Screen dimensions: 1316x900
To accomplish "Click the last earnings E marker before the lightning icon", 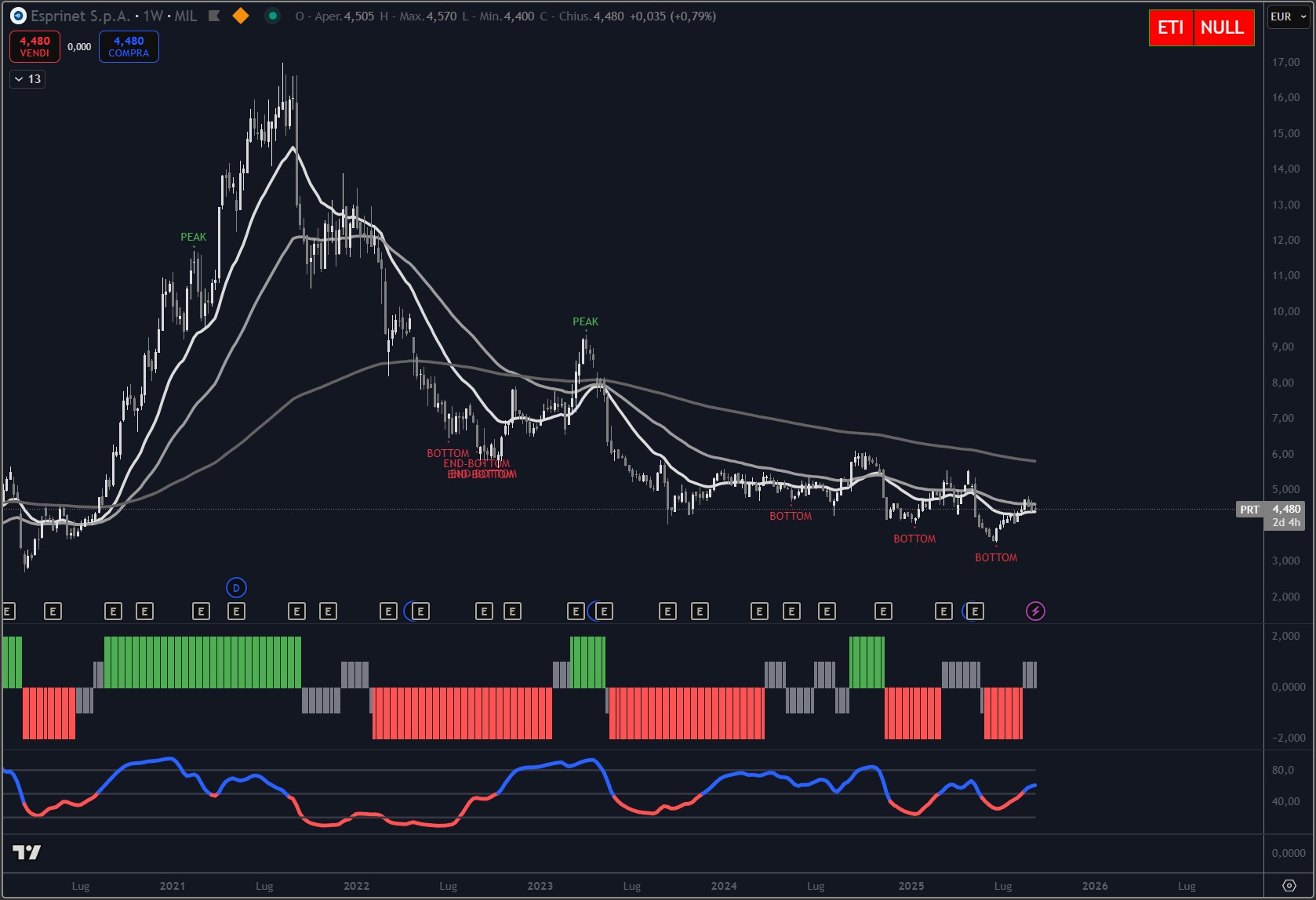I will tap(975, 611).
